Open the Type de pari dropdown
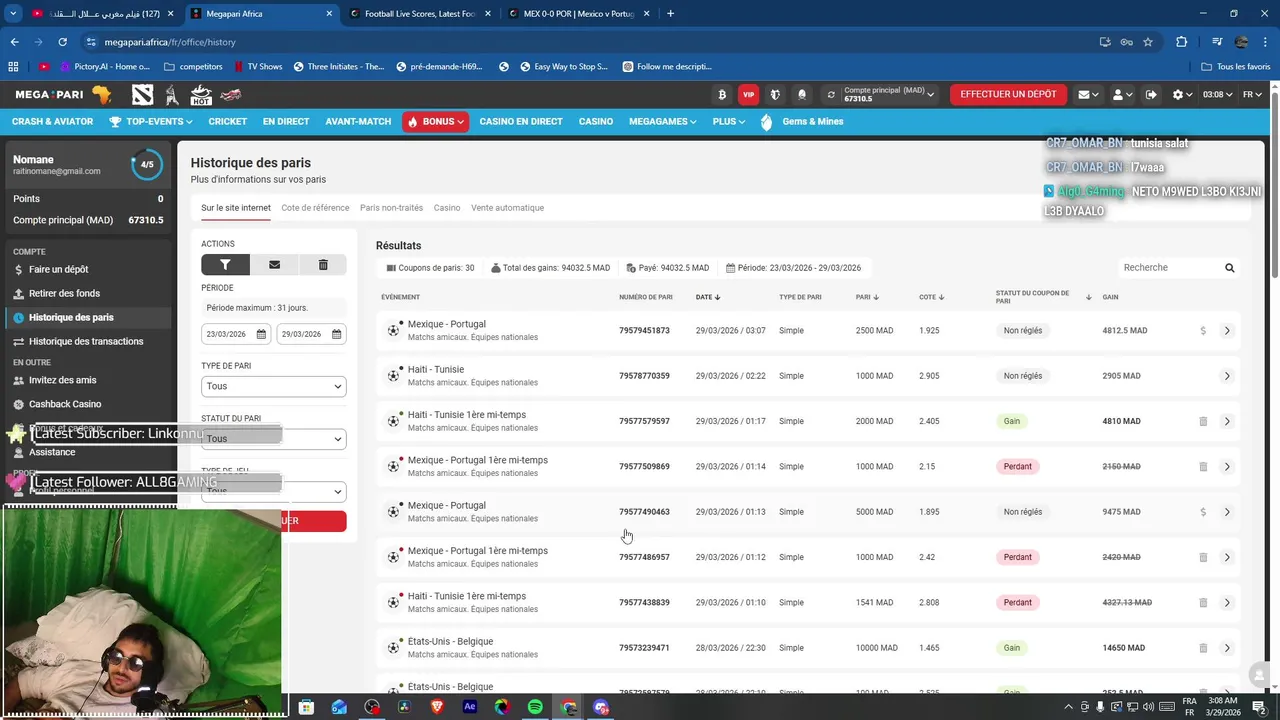Viewport: 1280px width, 720px height. coord(273,386)
